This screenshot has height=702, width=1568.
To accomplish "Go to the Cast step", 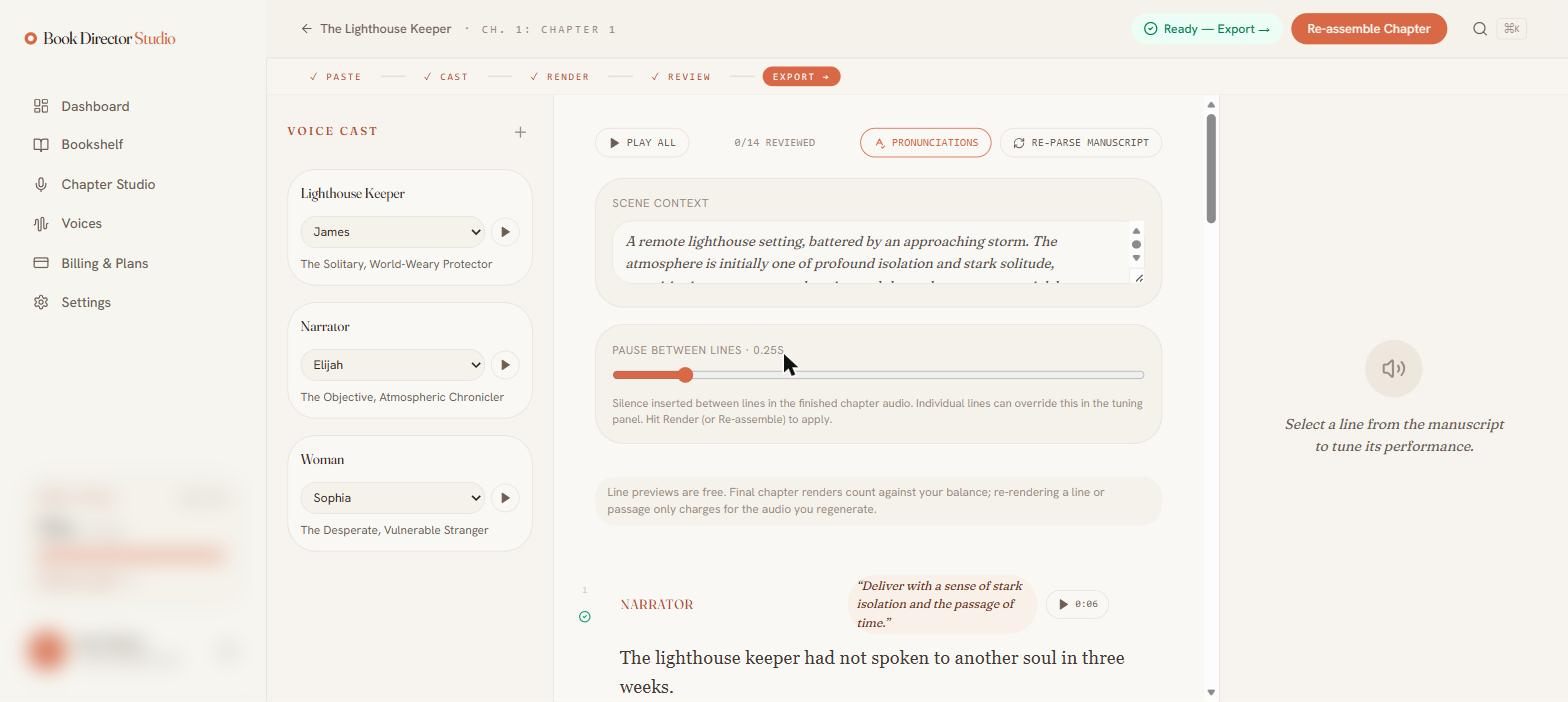I will [x=446, y=76].
